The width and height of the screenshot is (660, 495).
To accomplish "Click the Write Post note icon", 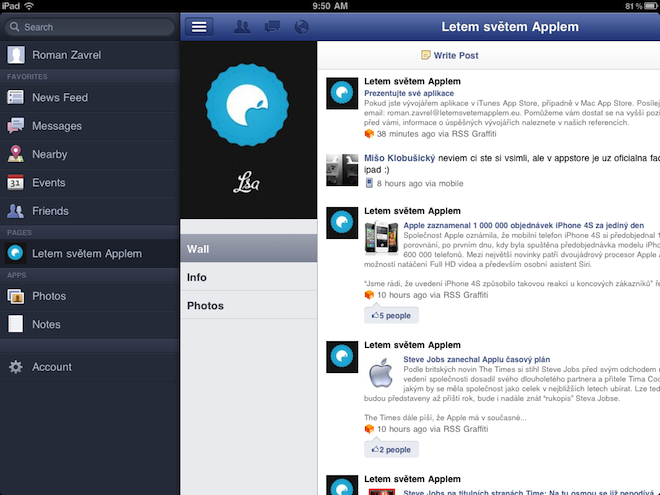I will tap(426, 55).
